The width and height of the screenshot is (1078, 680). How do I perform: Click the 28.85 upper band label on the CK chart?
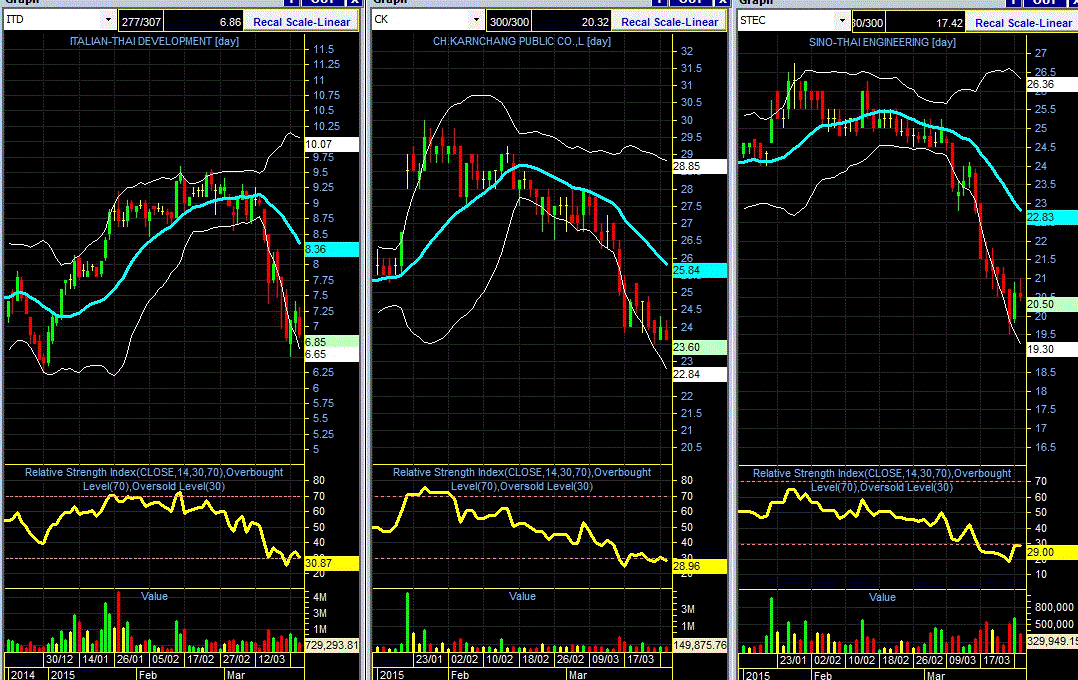click(x=699, y=166)
